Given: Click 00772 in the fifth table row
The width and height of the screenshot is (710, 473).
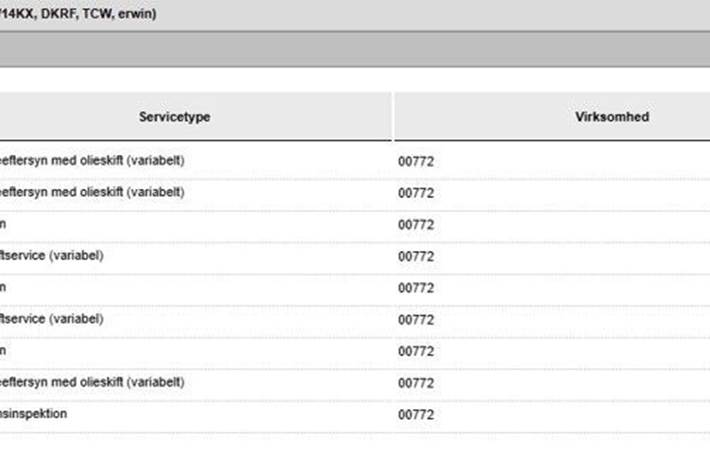Looking at the screenshot, I should (x=416, y=288).
